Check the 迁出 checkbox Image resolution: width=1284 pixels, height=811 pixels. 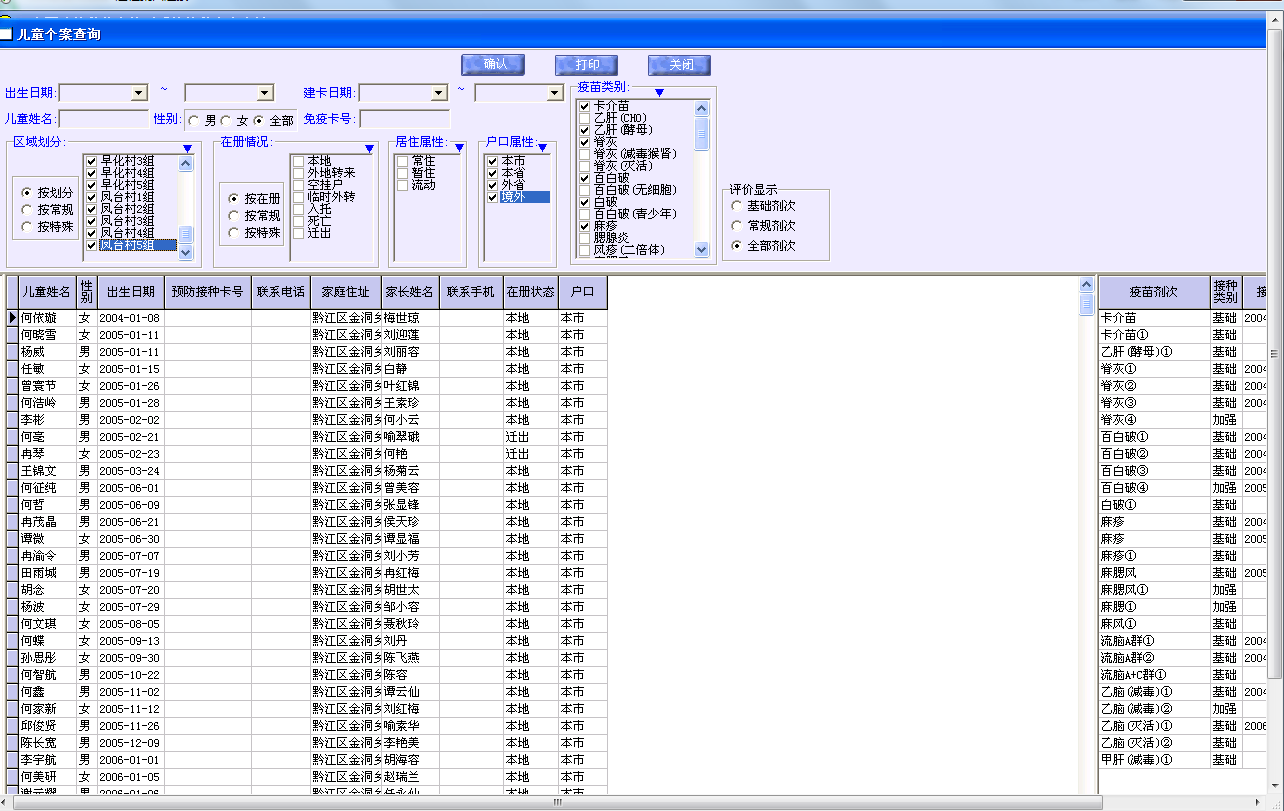298,233
